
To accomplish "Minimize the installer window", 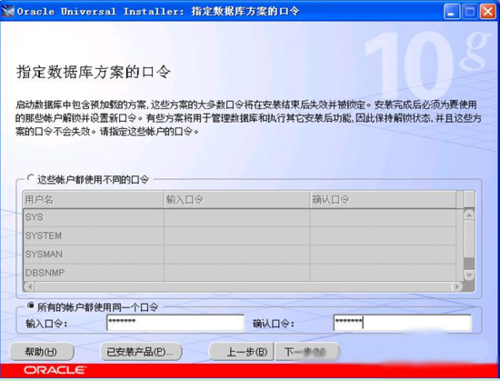I will click(452, 12).
